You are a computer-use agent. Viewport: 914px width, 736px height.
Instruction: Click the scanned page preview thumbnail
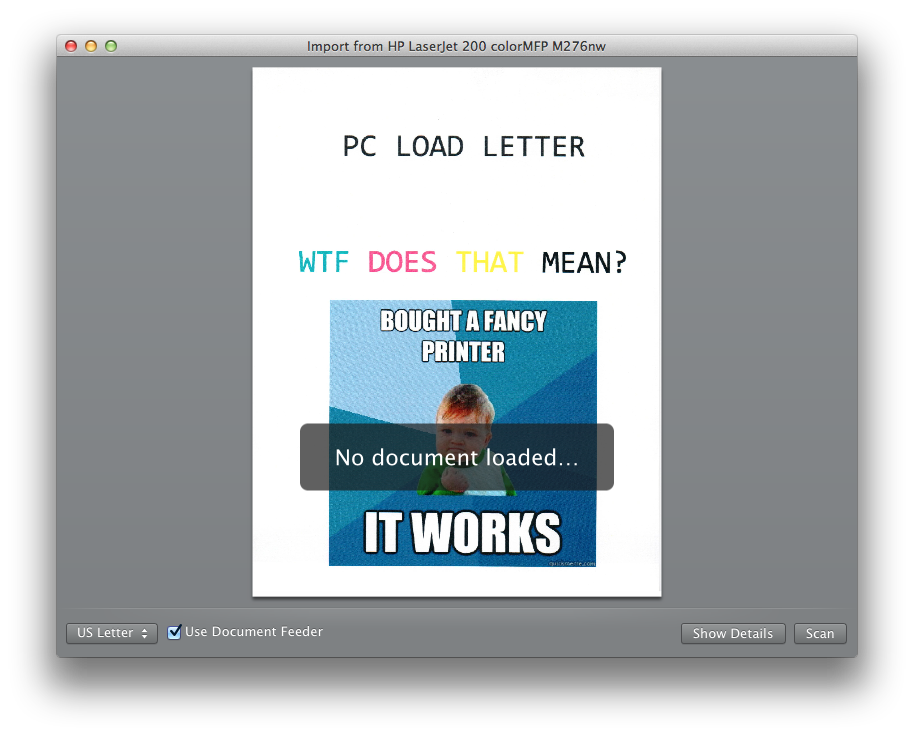tap(457, 332)
